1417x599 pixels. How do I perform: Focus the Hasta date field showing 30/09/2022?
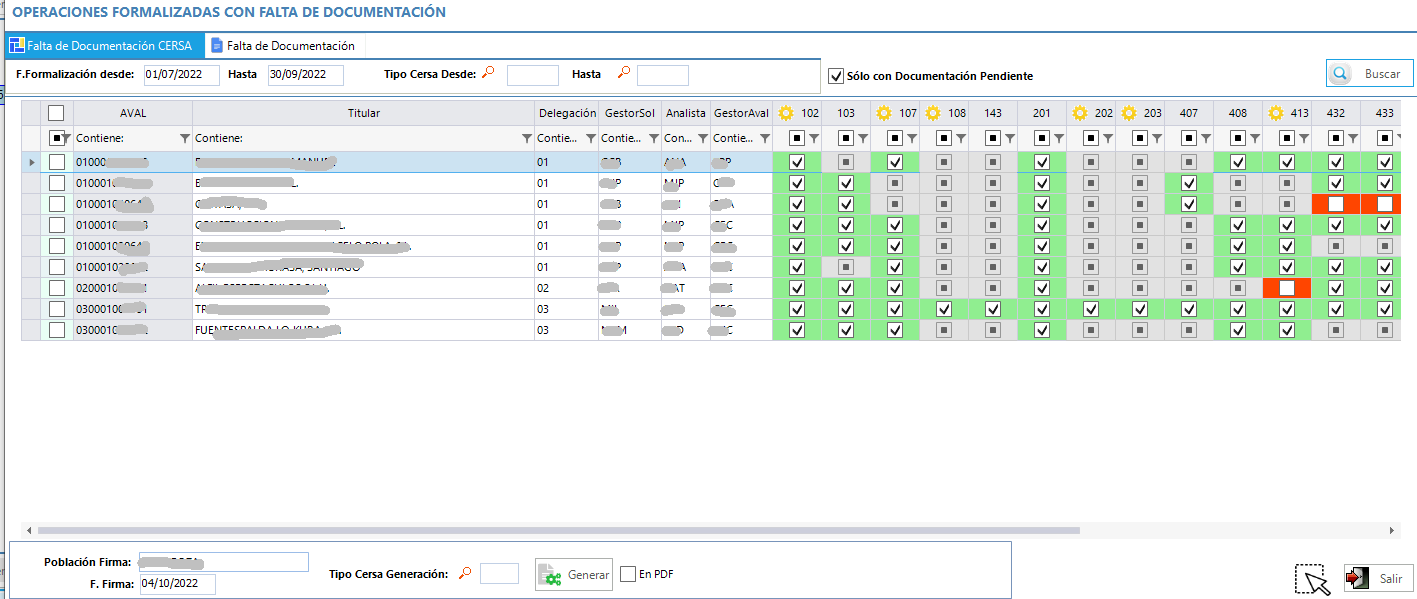[306, 75]
